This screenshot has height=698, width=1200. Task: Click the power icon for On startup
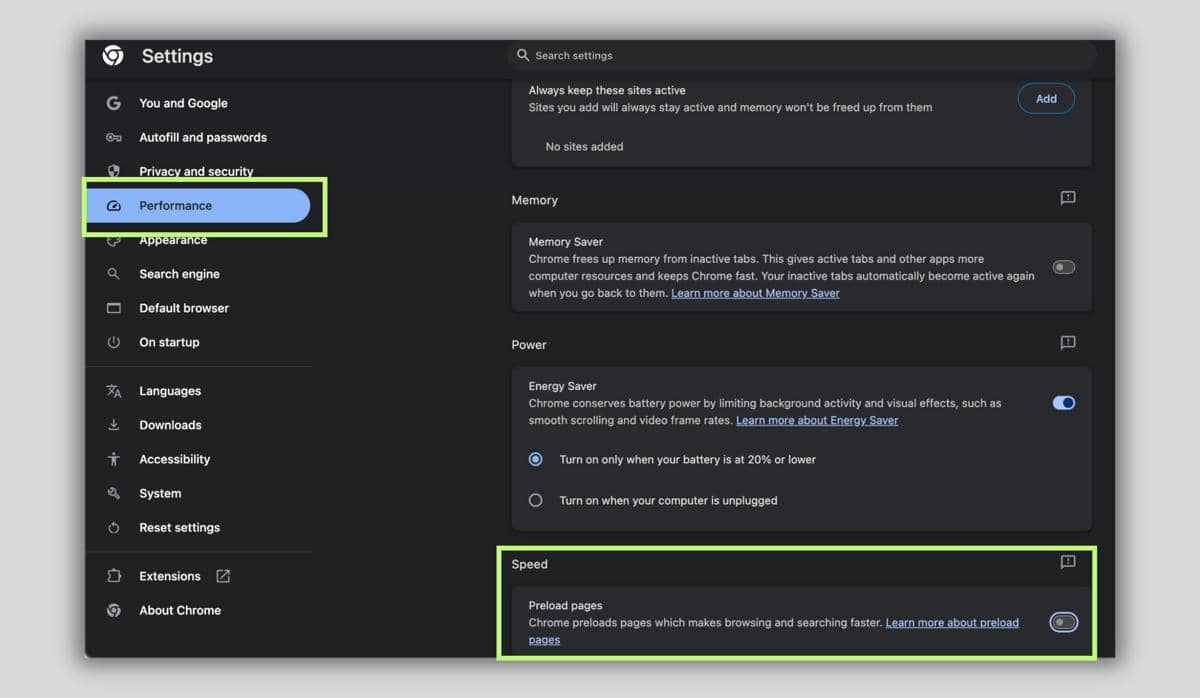point(114,342)
